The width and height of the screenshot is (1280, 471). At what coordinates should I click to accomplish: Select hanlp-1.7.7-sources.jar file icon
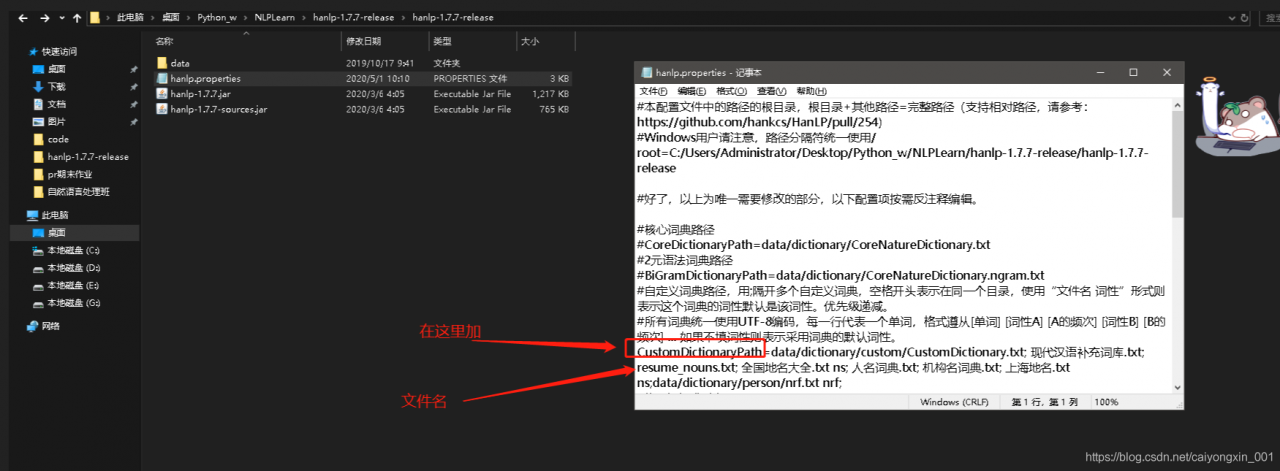(162, 109)
